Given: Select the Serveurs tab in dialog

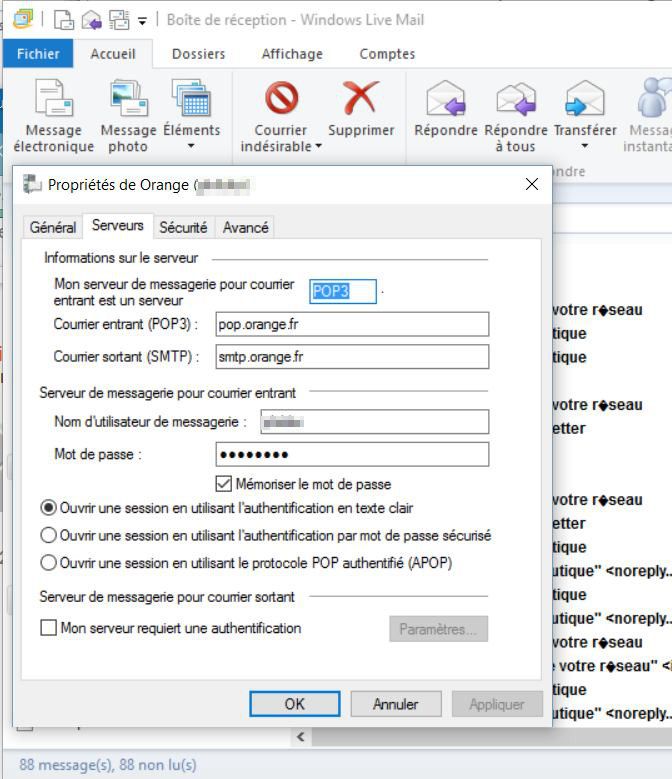Looking at the screenshot, I should coord(118,226).
